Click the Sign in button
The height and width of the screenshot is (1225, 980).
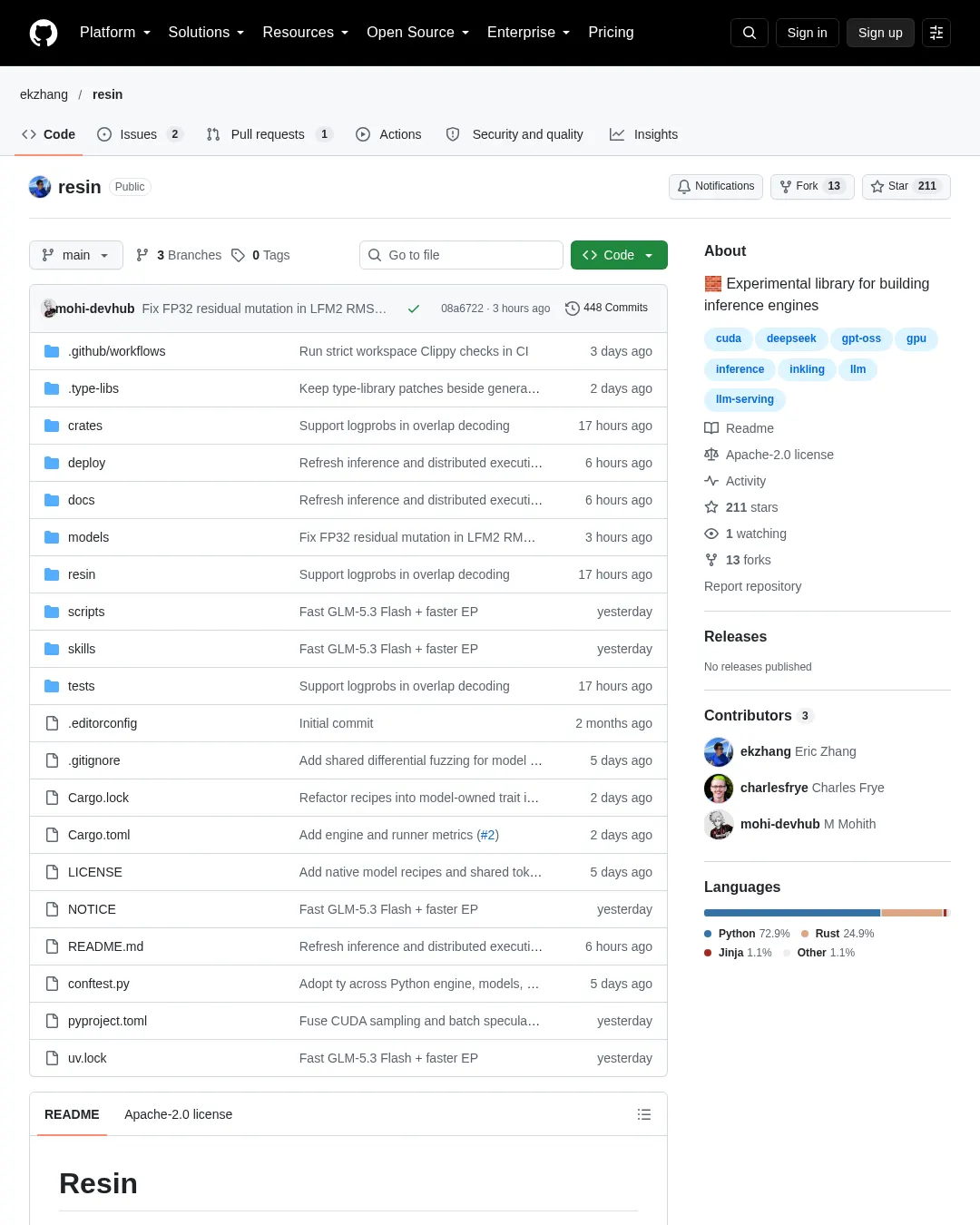[808, 33]
